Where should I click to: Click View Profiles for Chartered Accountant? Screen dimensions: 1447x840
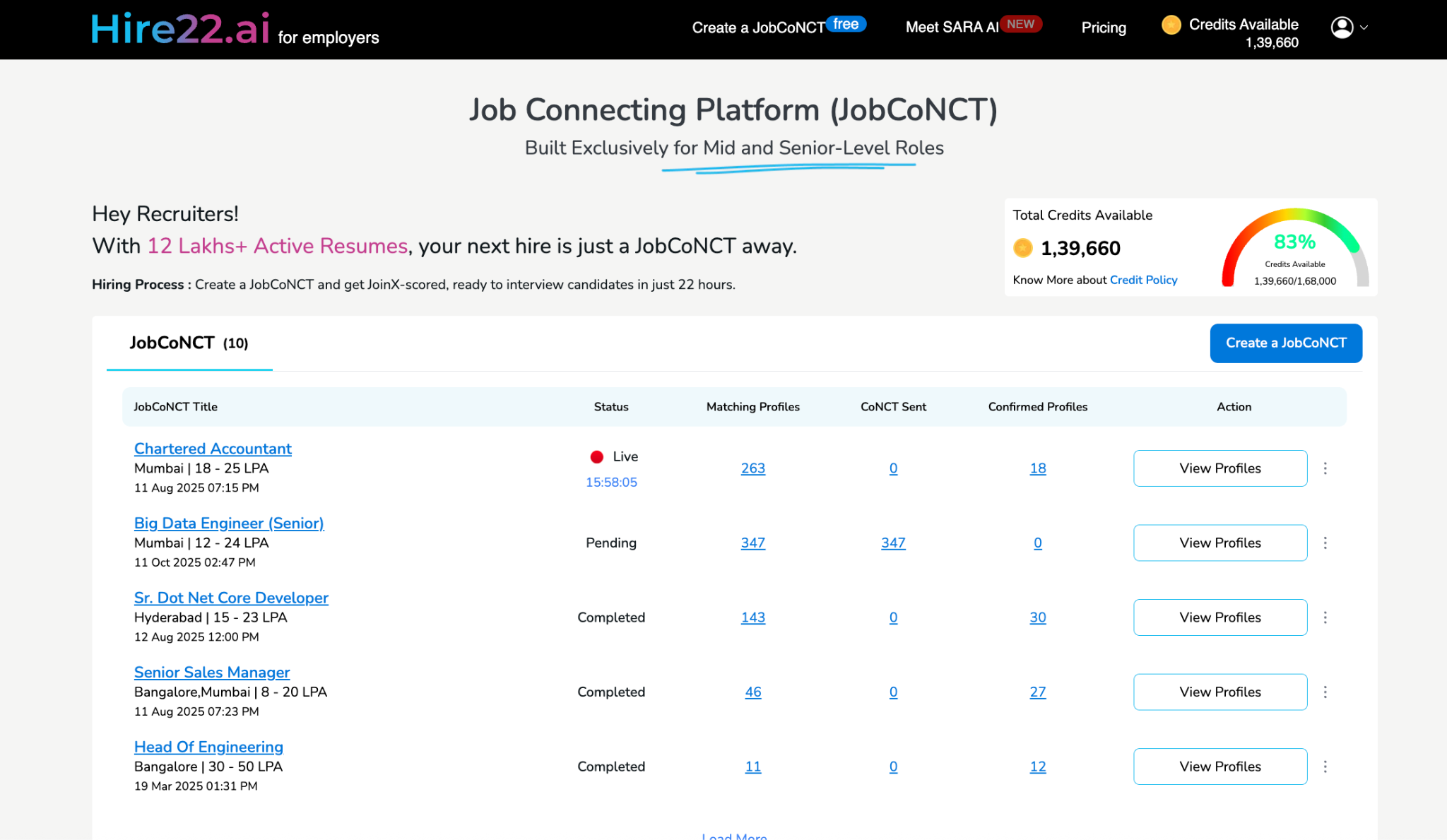pyautogui.click(x=1219, y=468)
